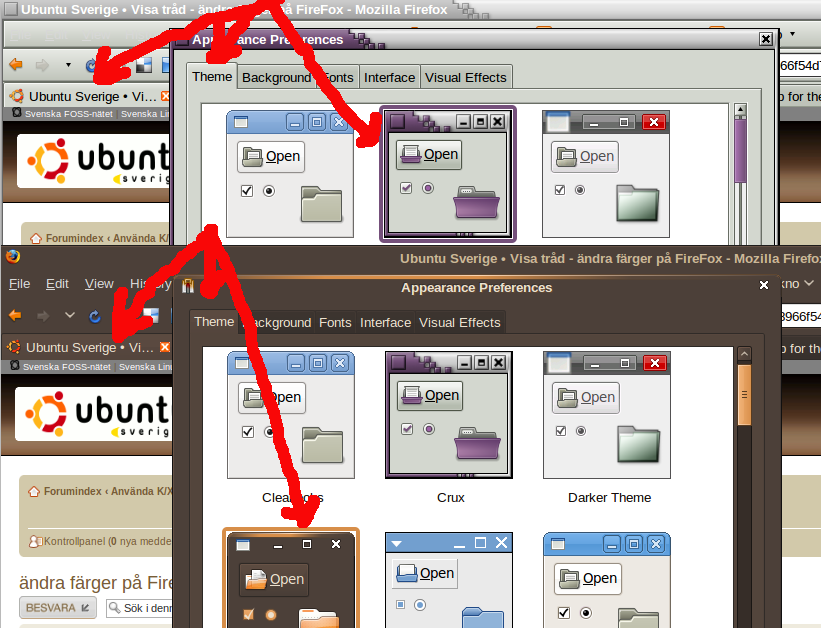
Task: Select the Theme tab in the dark dialog
Action: click(214, 322)
